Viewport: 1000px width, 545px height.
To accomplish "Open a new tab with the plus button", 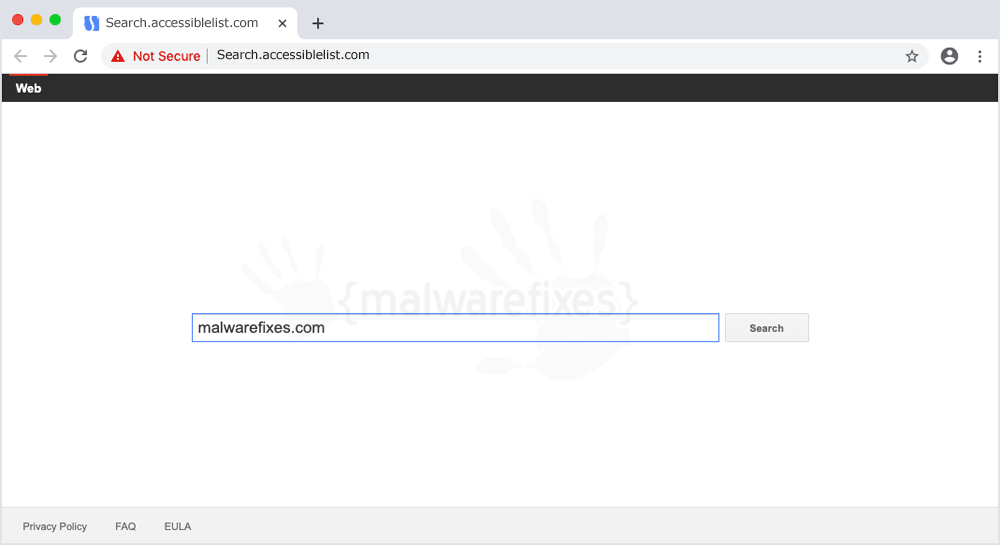I will [318, 24].
